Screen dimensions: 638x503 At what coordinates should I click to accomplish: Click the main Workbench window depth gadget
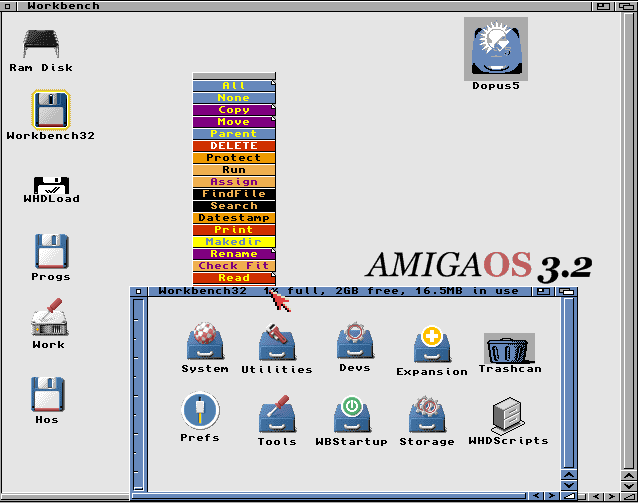[x=626, y=6]
